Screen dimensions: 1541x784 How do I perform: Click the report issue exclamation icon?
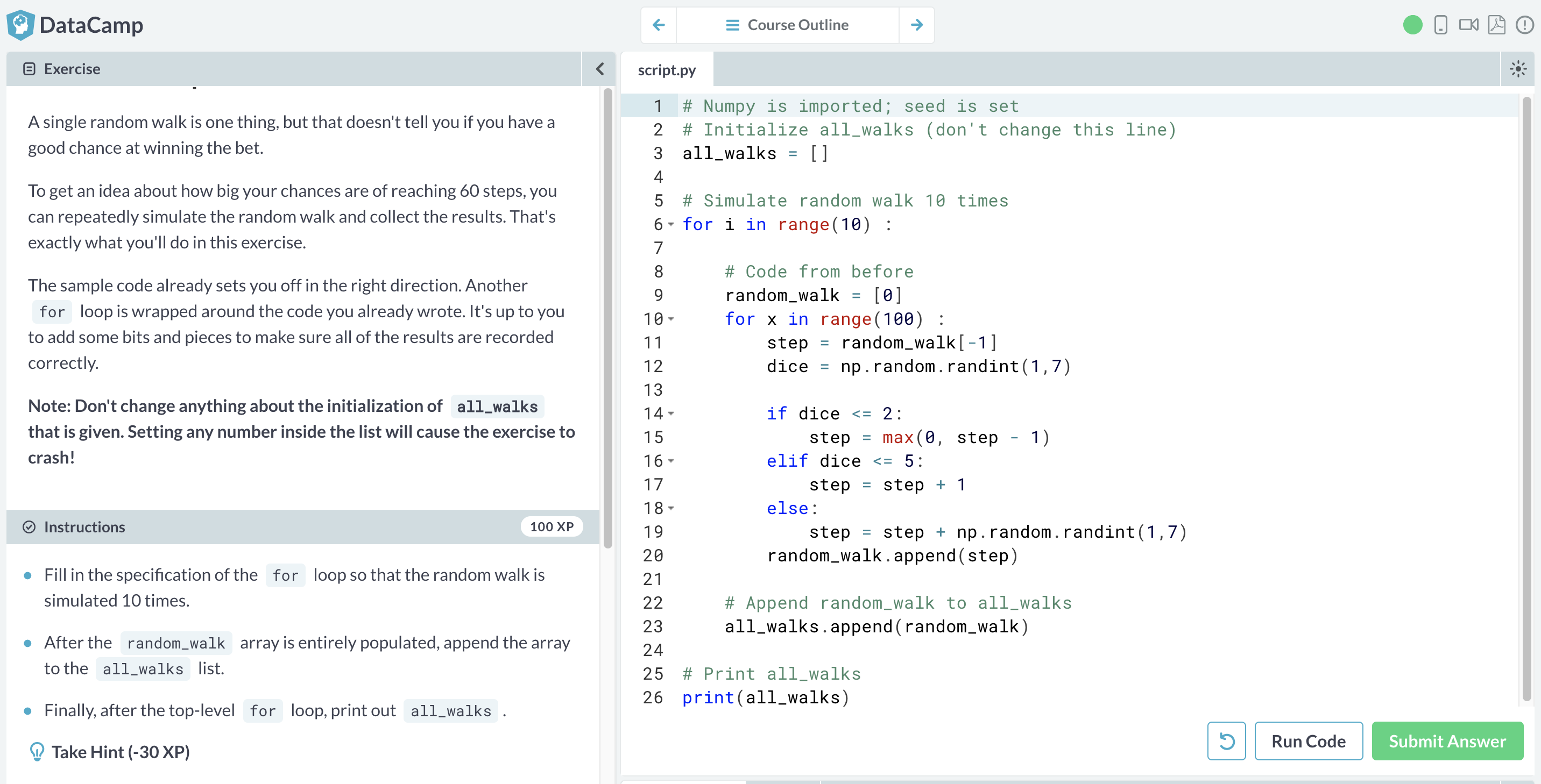pos(1524,25)
